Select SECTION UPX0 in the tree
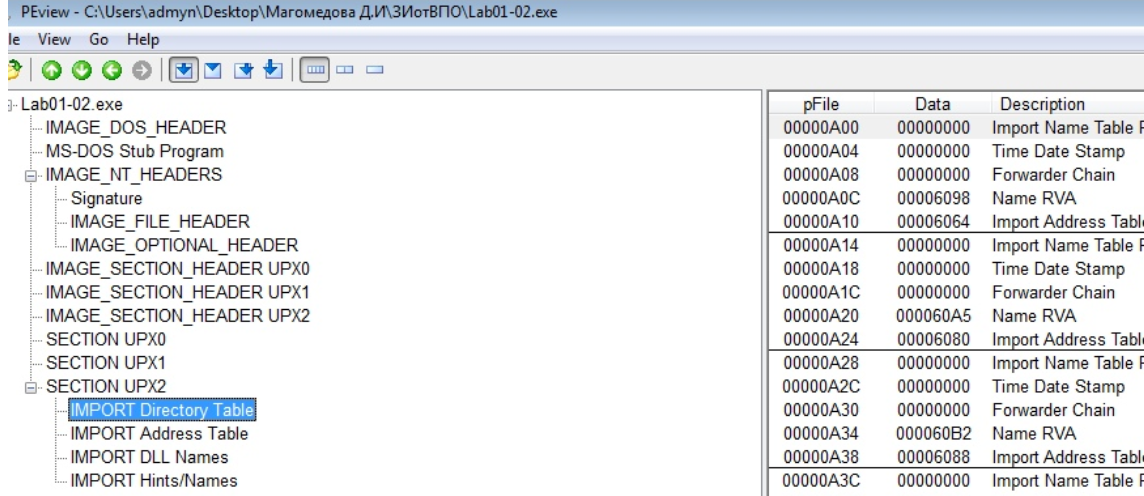Screen dimensions: 1144x496 coord(106,339)
